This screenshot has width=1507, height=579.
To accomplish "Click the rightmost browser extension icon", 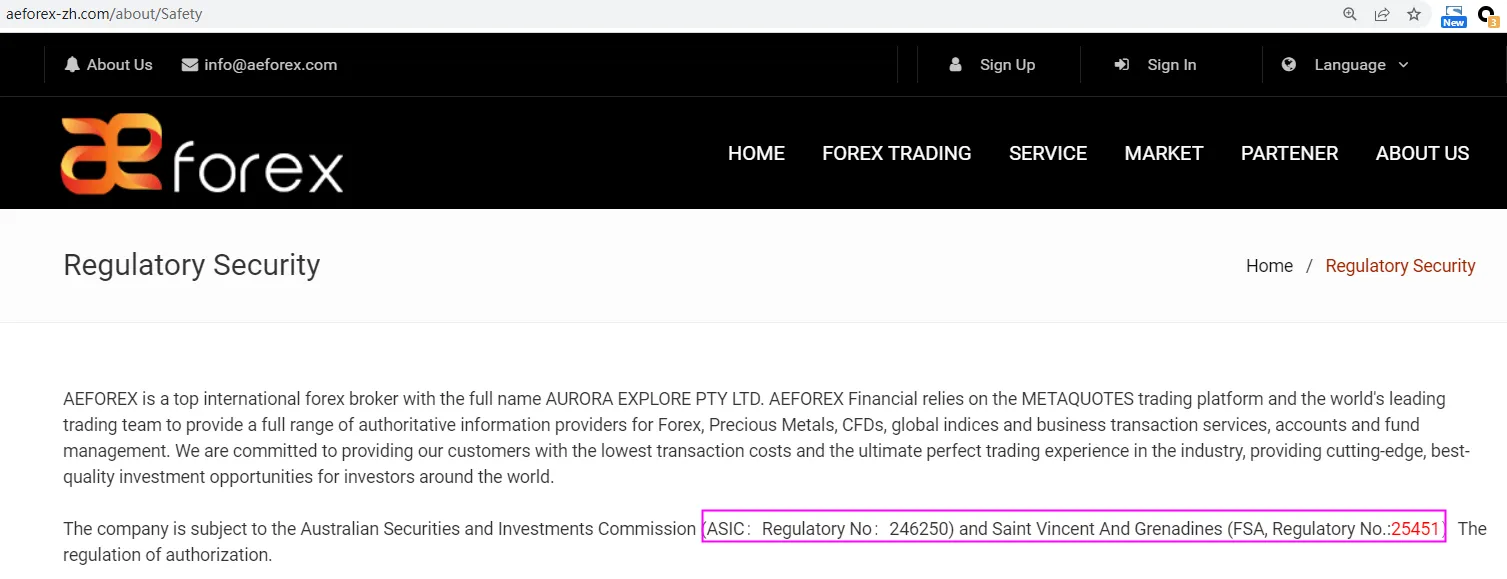I will 1488,15.
